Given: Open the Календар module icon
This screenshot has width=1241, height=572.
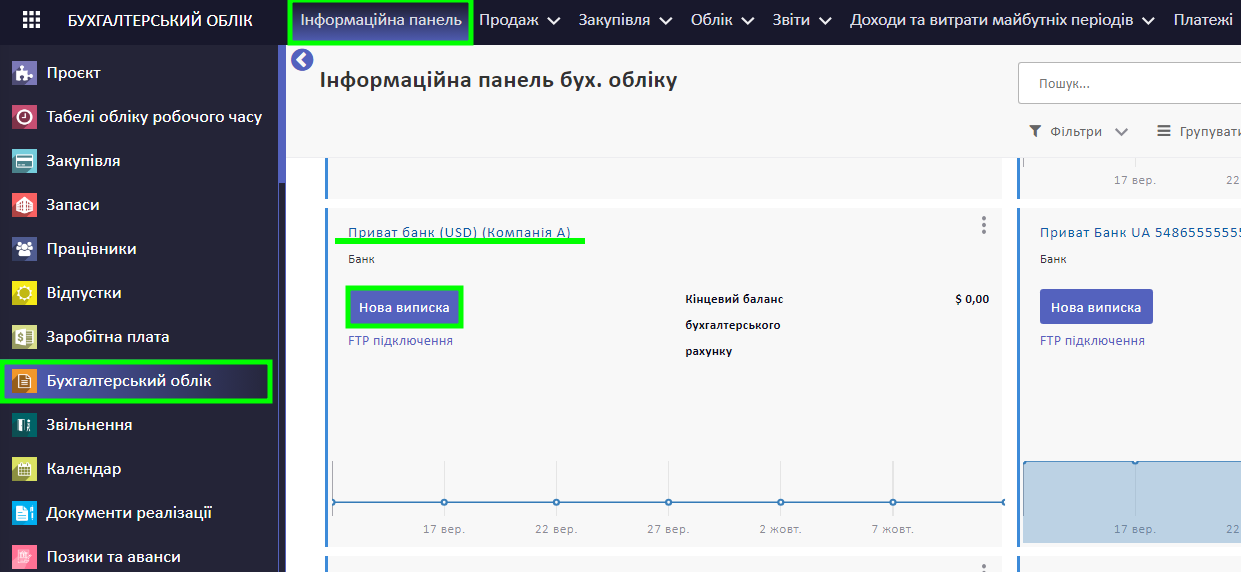Looking at the screenshot, I should click(x=25, y=469).
